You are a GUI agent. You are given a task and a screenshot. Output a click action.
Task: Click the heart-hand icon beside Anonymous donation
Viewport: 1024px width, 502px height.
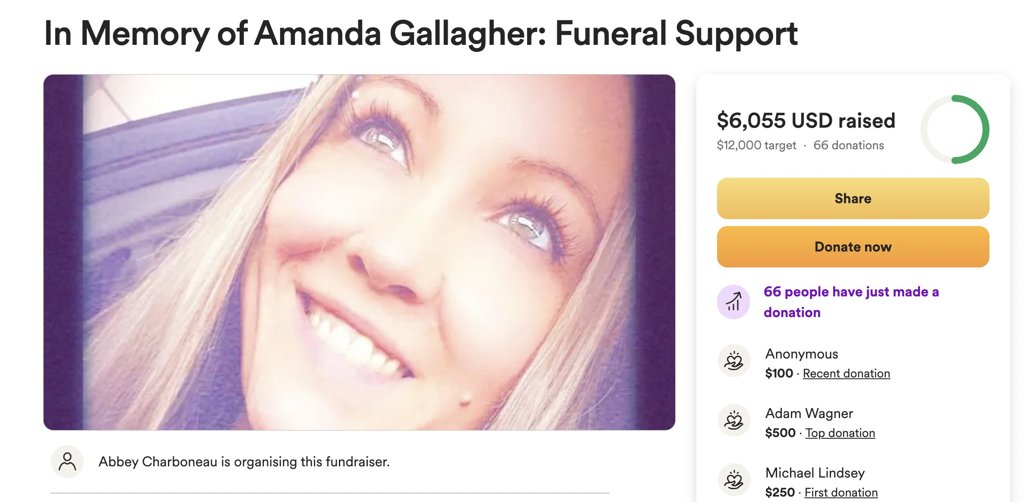(733, 361)
